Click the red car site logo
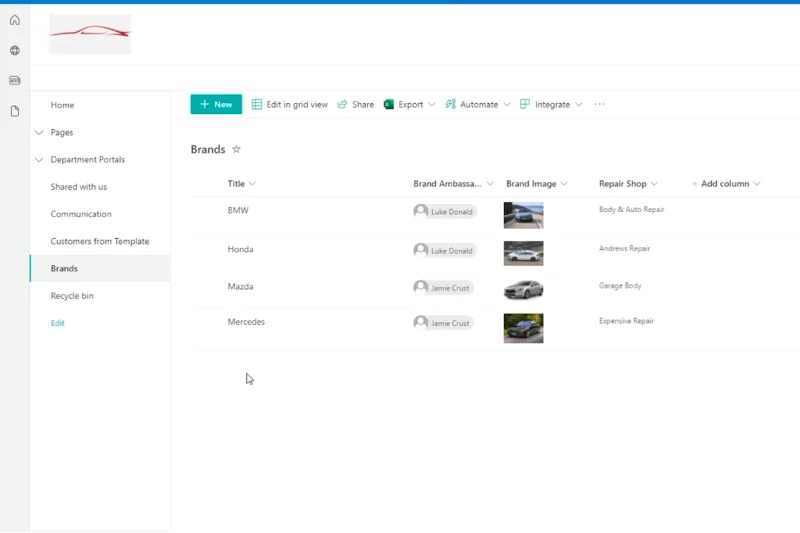The height and width of the screenshot is (533, 800). click(x=90, y=34)
